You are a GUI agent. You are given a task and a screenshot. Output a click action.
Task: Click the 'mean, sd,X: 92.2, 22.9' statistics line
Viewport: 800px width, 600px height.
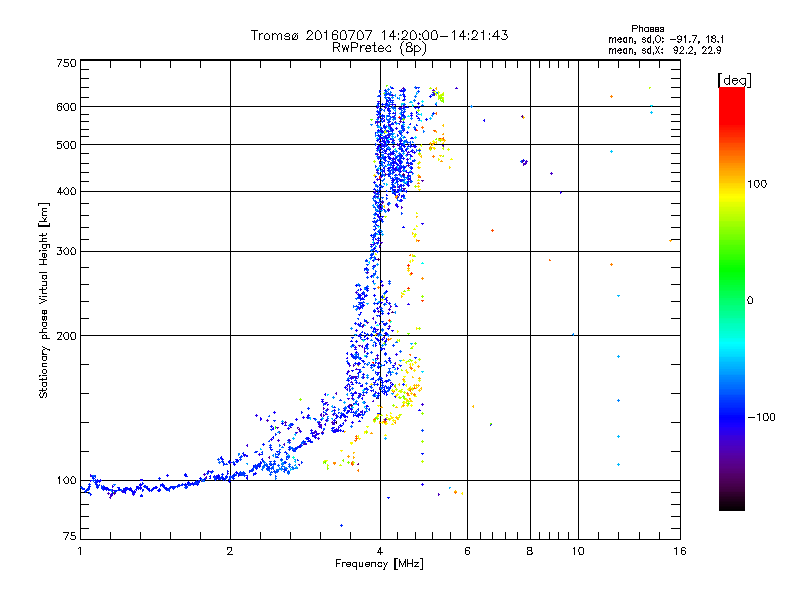pos(664,51)
